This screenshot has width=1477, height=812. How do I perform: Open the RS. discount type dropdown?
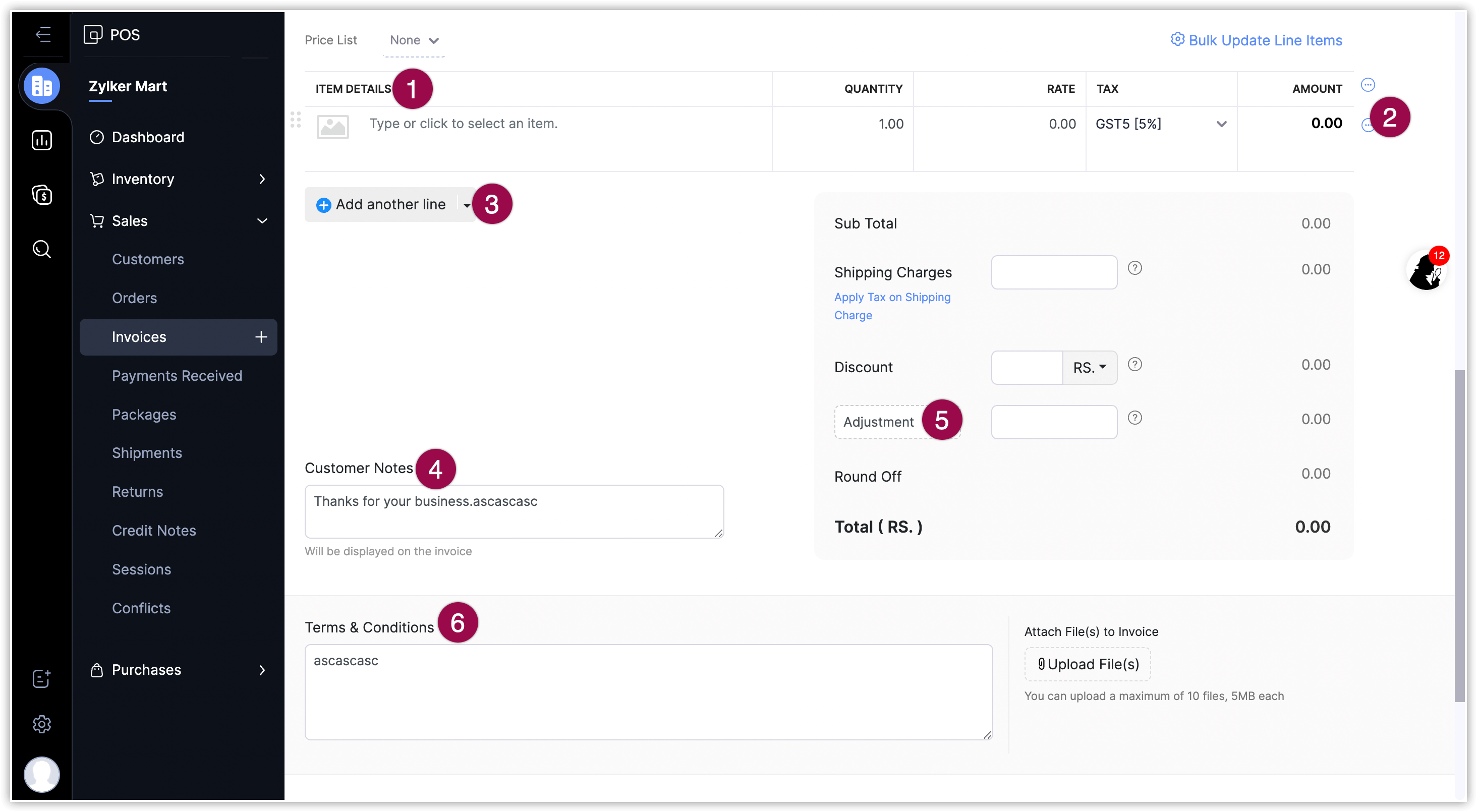tap(1090, 368)
